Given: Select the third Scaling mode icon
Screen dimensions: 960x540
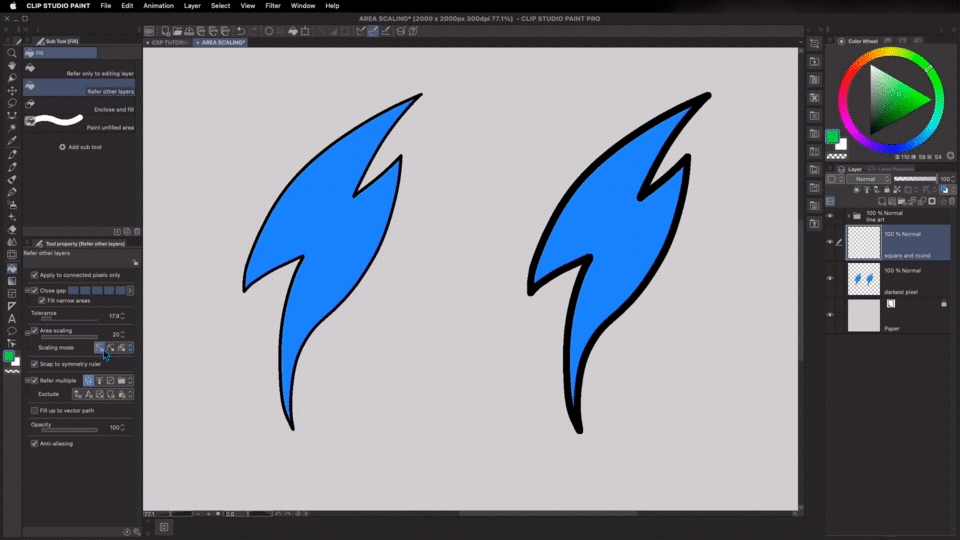Looking at the screenshot, I should [121, 348].
